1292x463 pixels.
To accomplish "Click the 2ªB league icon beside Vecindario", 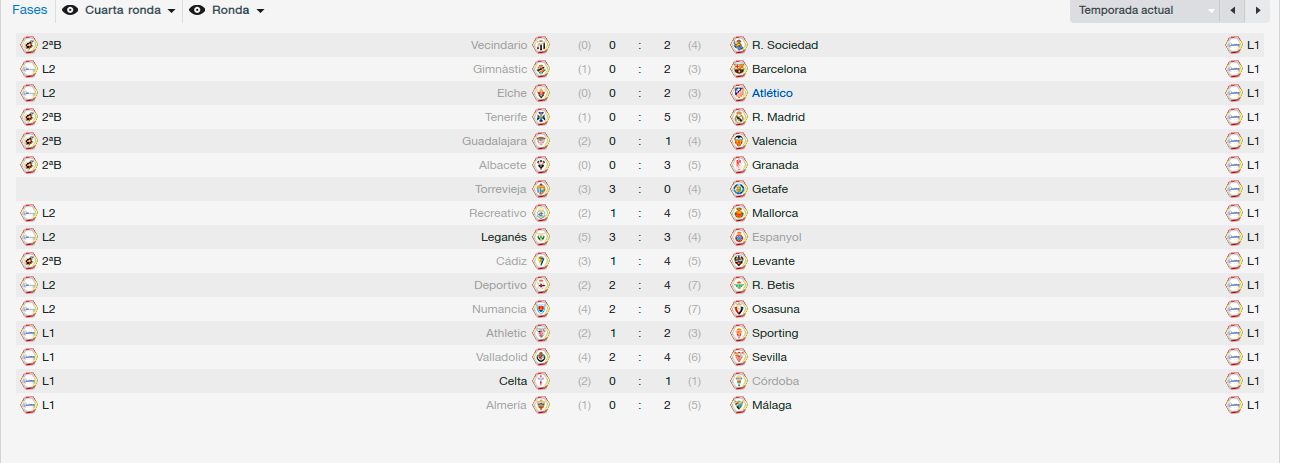I will coord(29,45).
